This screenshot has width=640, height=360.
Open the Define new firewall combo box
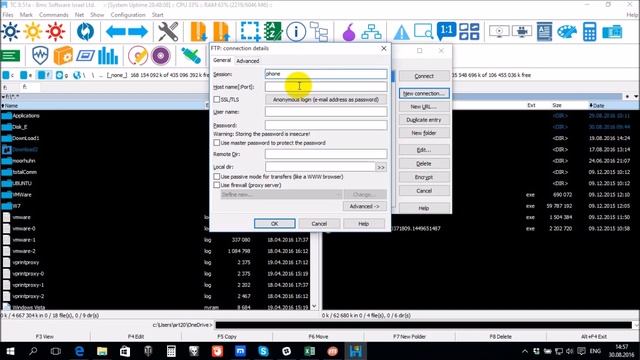click(x=281, y=195)
